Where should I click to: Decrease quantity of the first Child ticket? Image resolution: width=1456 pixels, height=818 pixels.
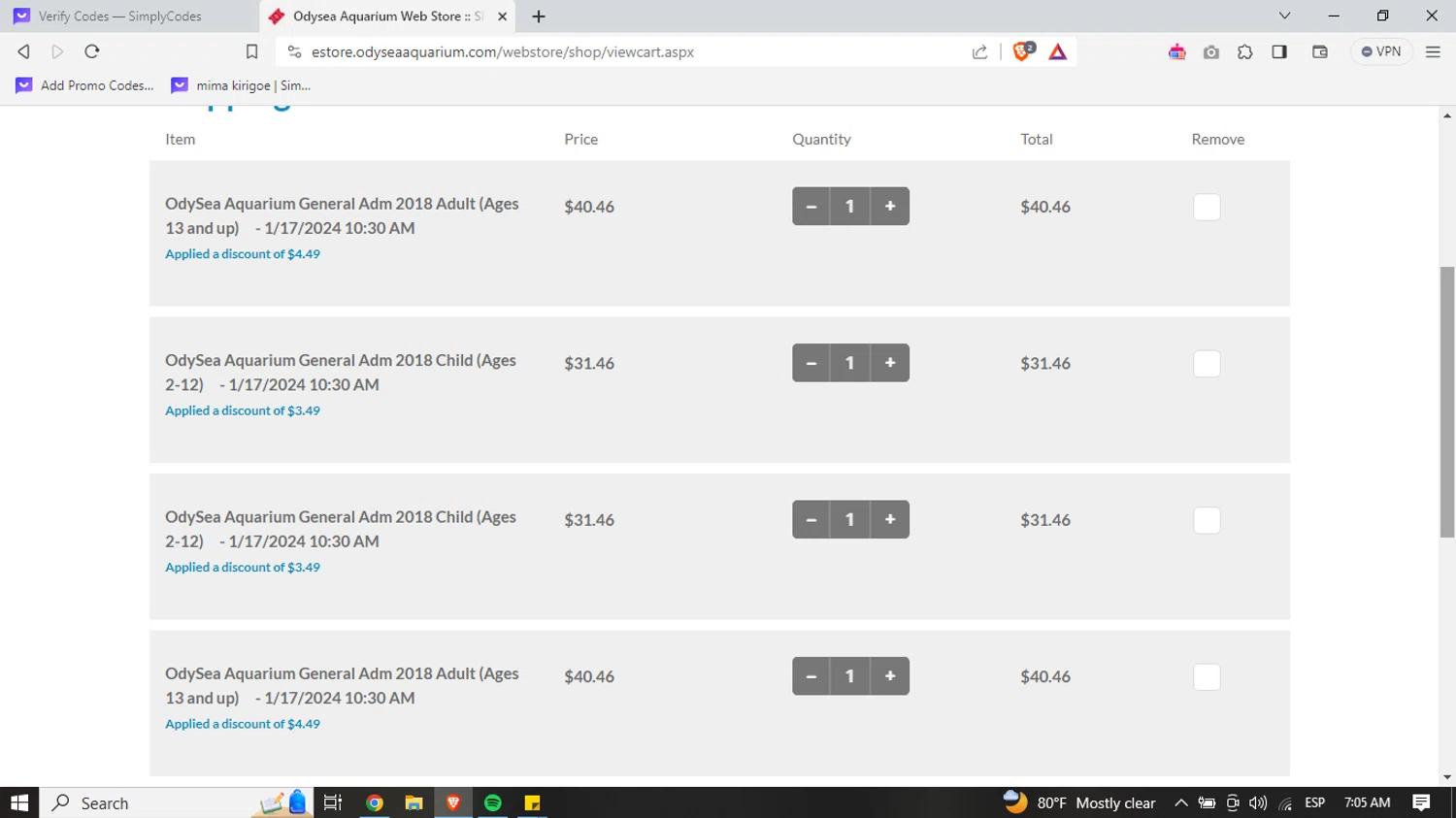811,363
